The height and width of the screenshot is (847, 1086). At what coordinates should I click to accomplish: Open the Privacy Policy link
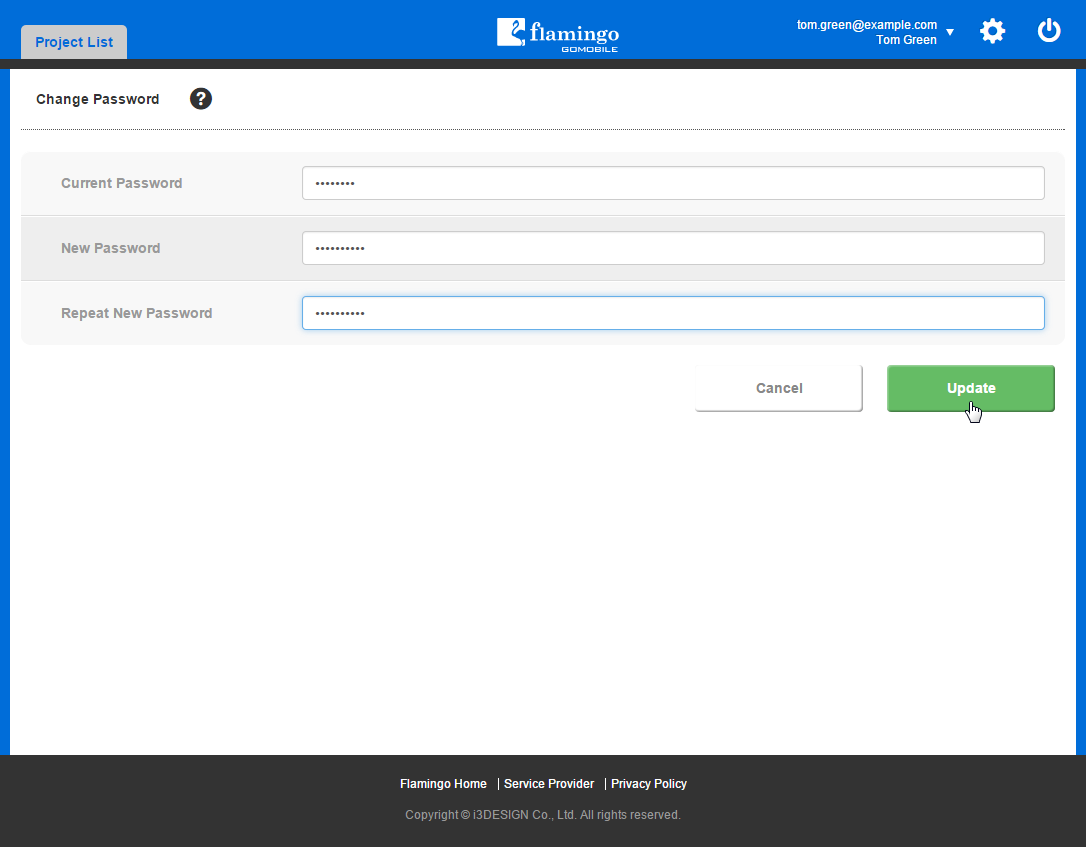(649, 784)
